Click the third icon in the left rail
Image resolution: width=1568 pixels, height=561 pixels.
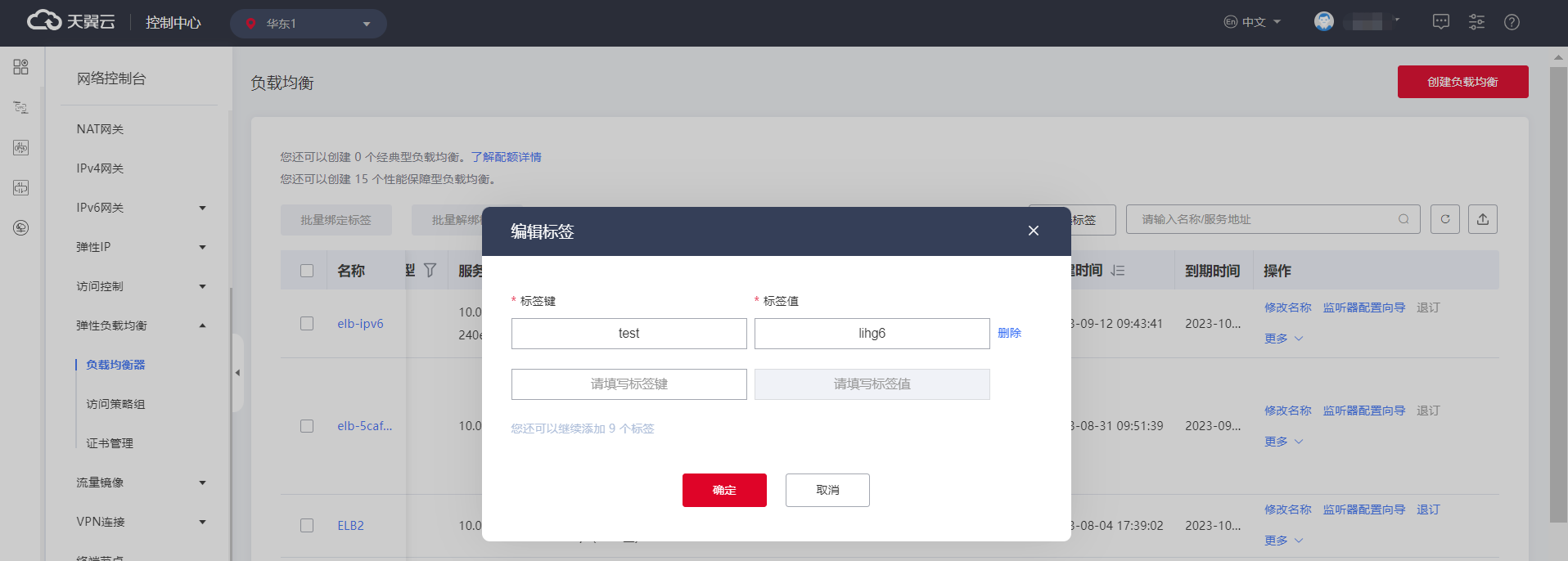click(x=21, y=147)
